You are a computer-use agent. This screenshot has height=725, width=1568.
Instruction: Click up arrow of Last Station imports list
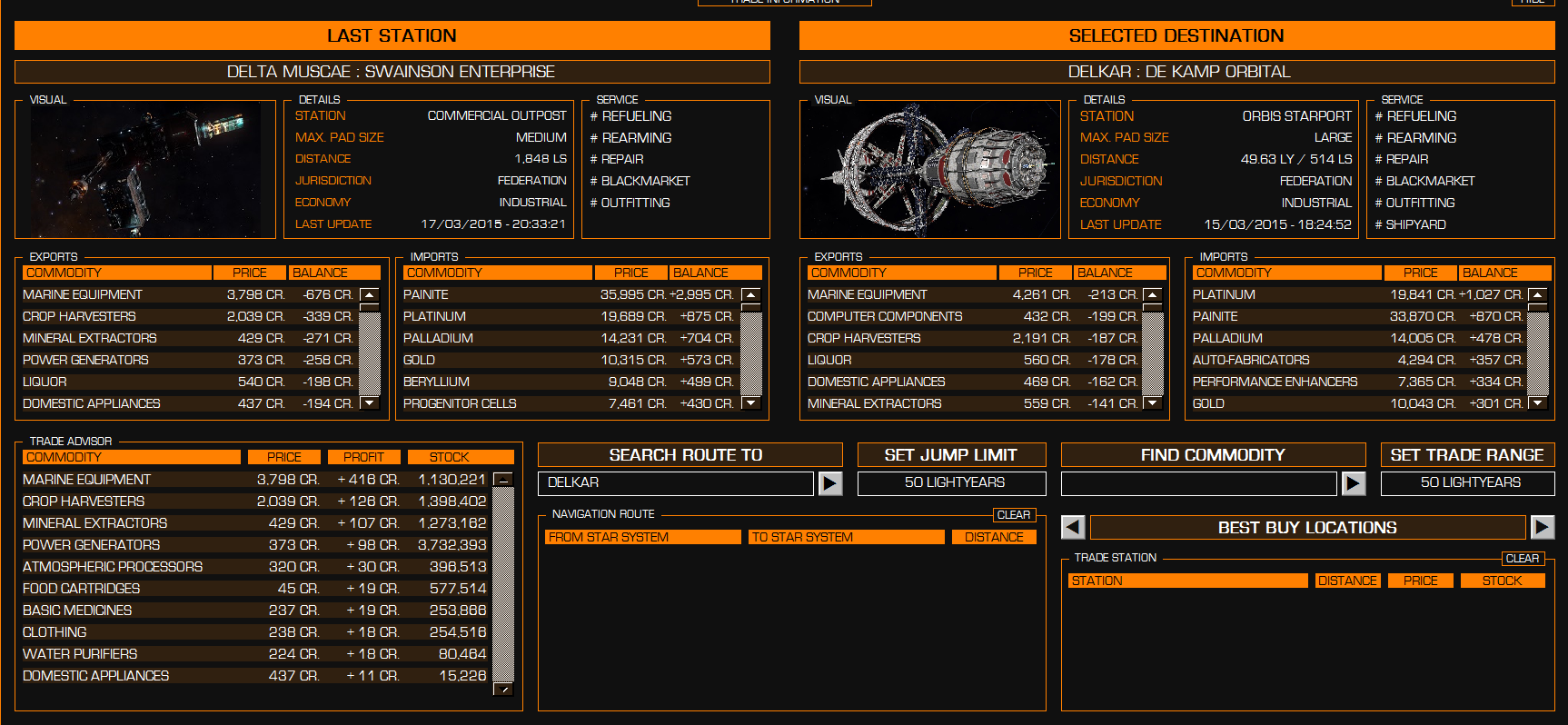(x=751, y=294)
